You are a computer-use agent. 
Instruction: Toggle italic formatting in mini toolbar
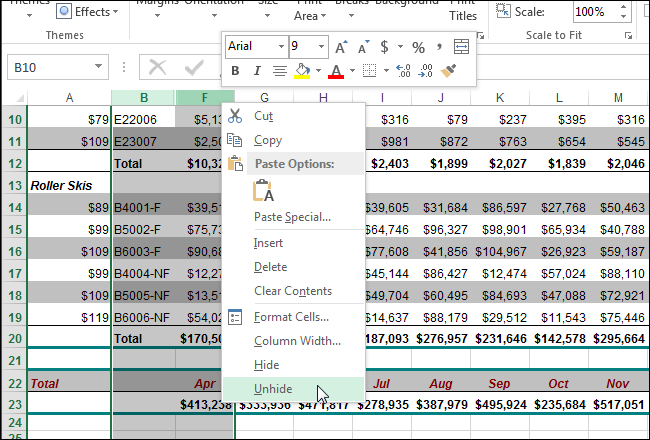(x=257, y=71)
